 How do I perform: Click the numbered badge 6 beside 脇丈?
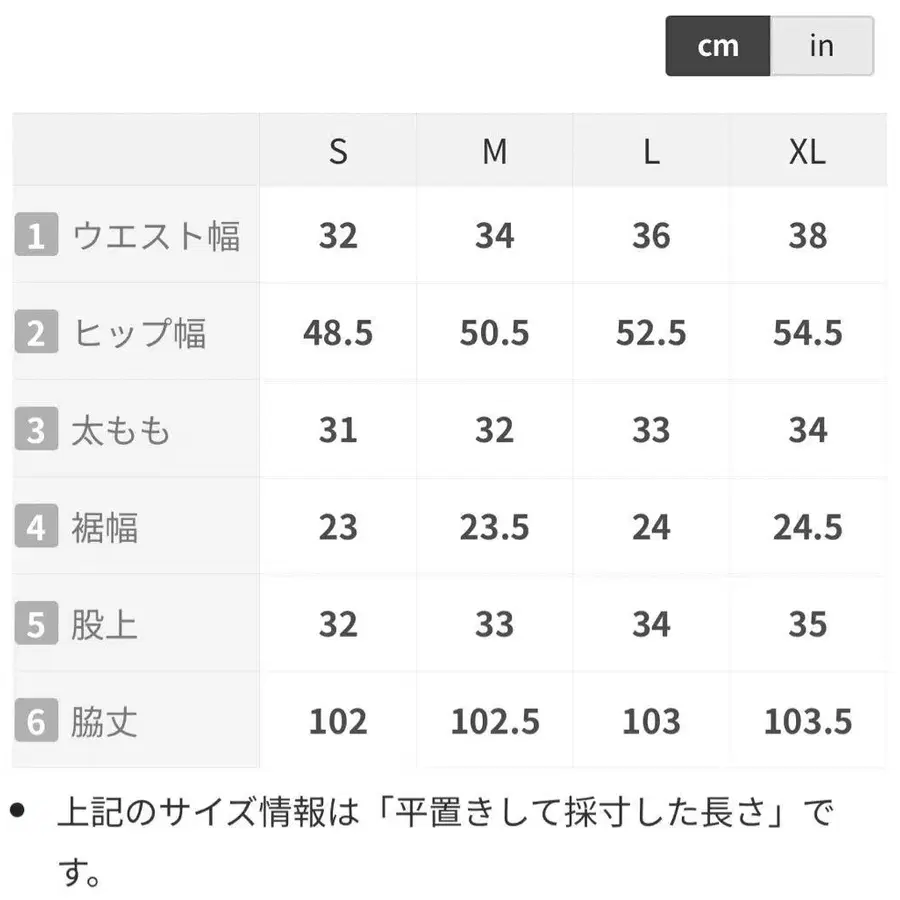(x=37, y=721)
